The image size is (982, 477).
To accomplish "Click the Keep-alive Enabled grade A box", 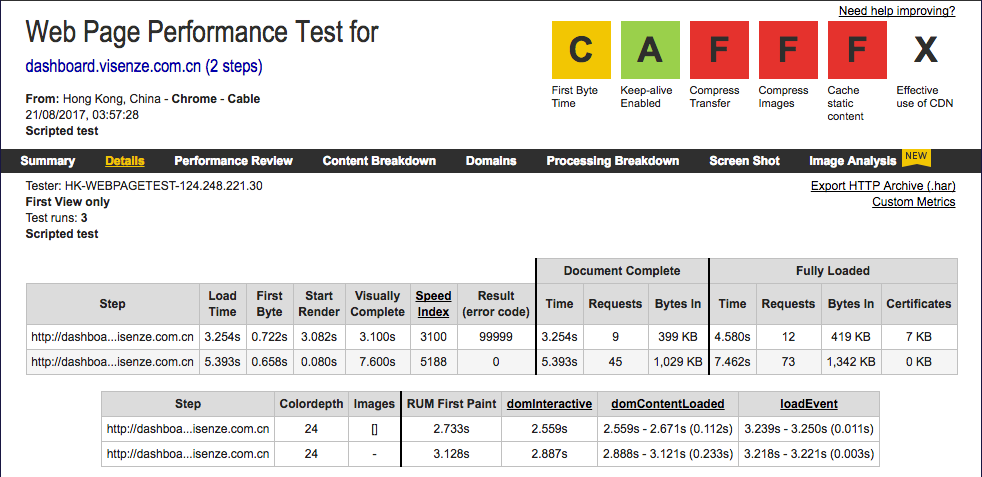I will pos(650,50).
